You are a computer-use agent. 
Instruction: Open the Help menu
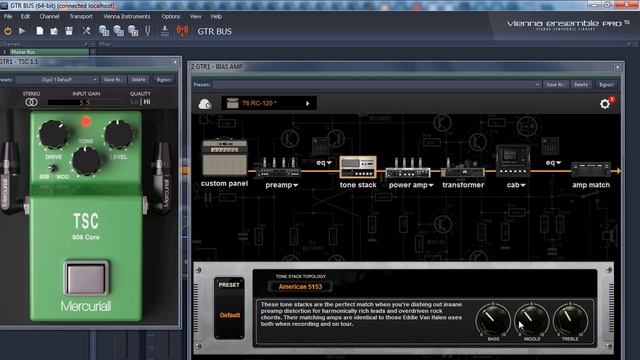[216, 16]
